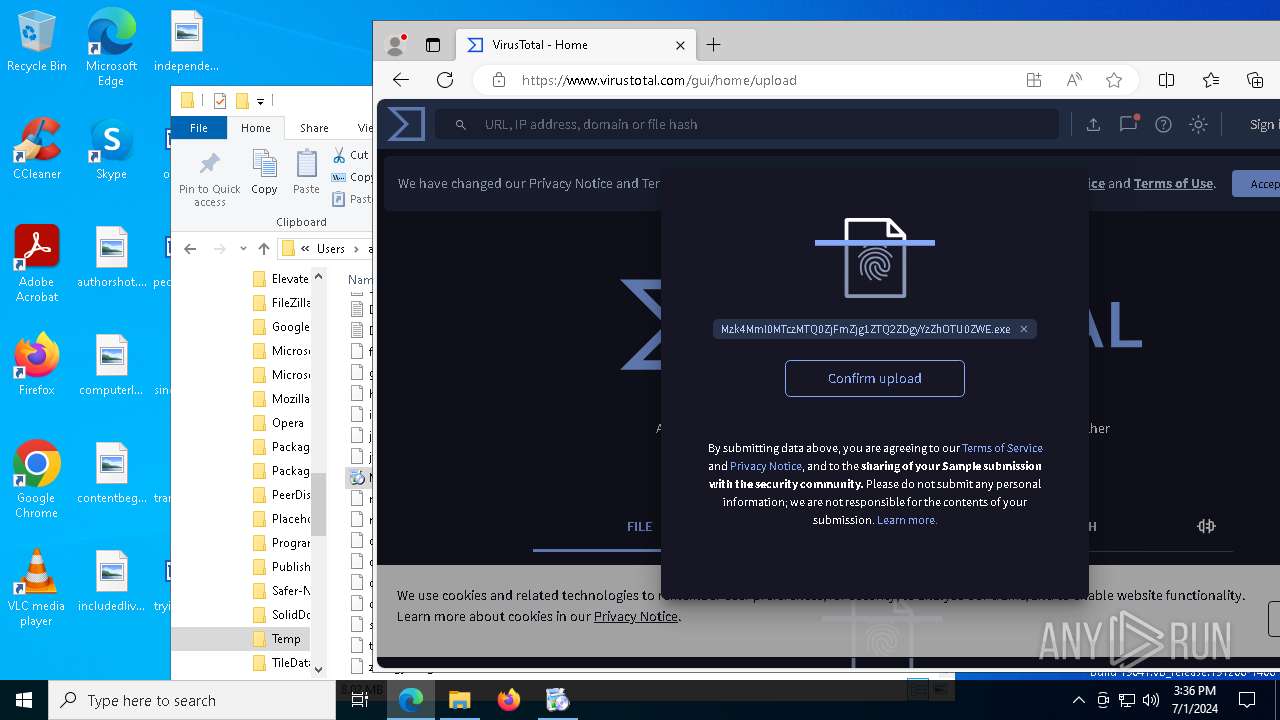
Task: Open Privacy Notice link in dialog
Action: tap(766, 466)
